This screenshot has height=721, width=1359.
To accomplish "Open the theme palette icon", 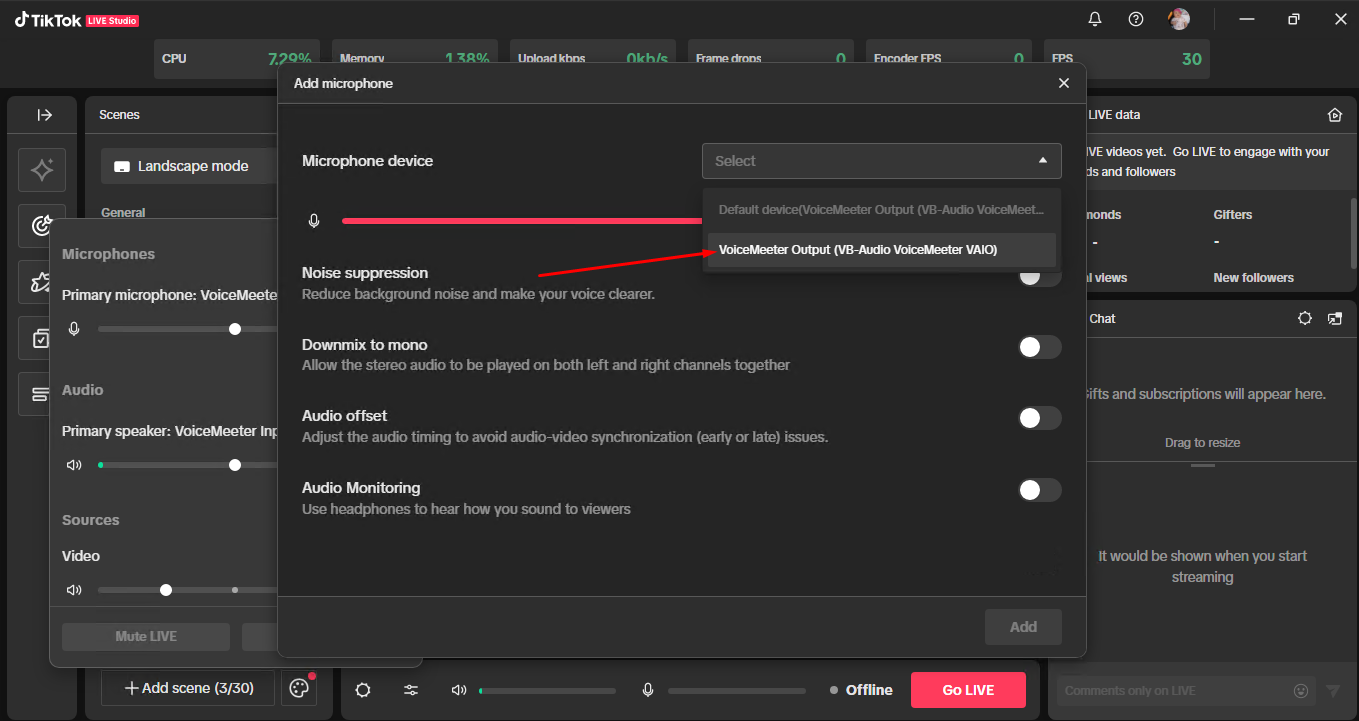I will tap(299, 688).
